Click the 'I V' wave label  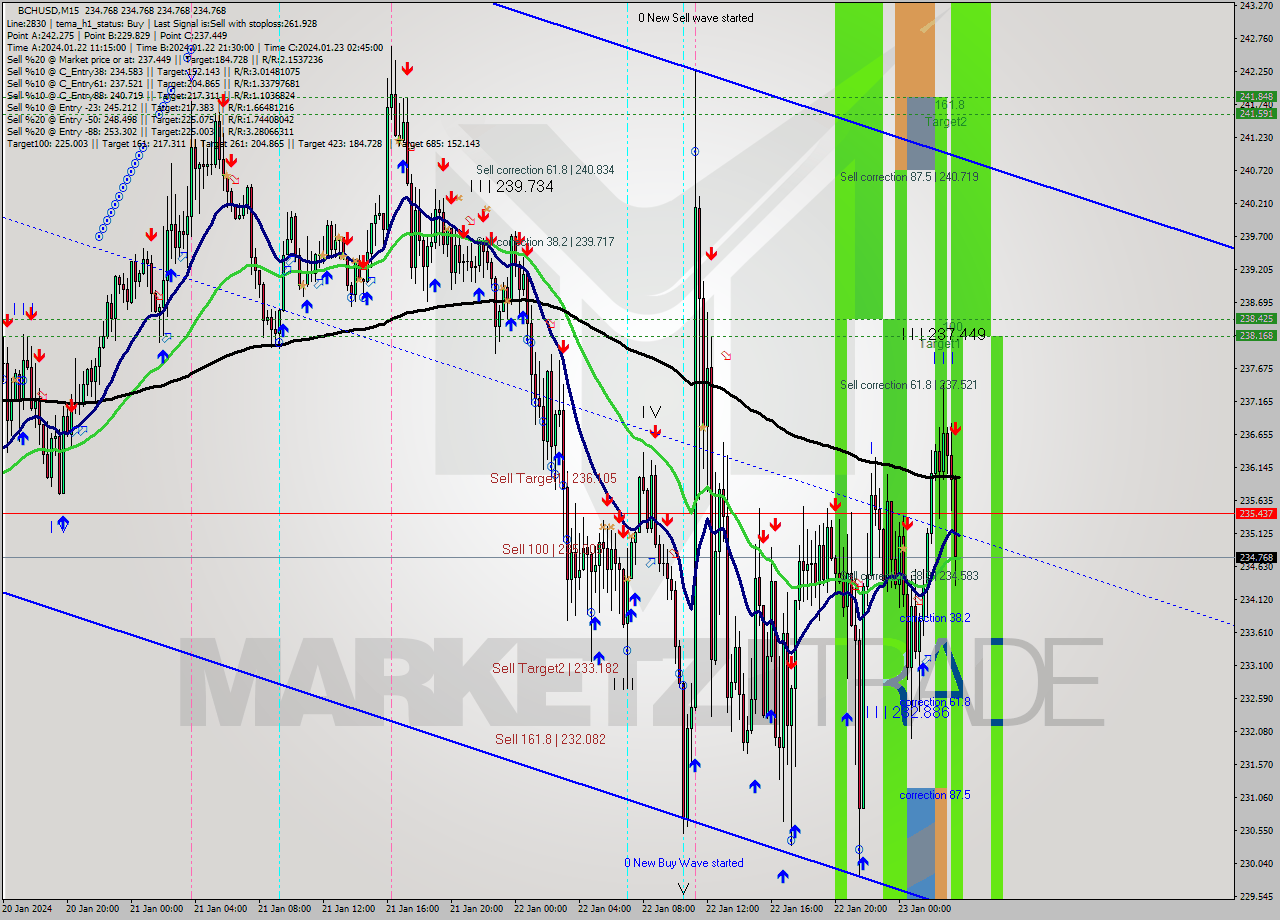(651, 412)
